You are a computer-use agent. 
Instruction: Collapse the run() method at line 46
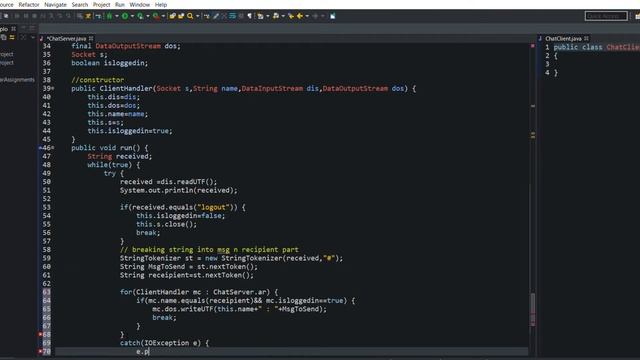[x=53, y=148]
